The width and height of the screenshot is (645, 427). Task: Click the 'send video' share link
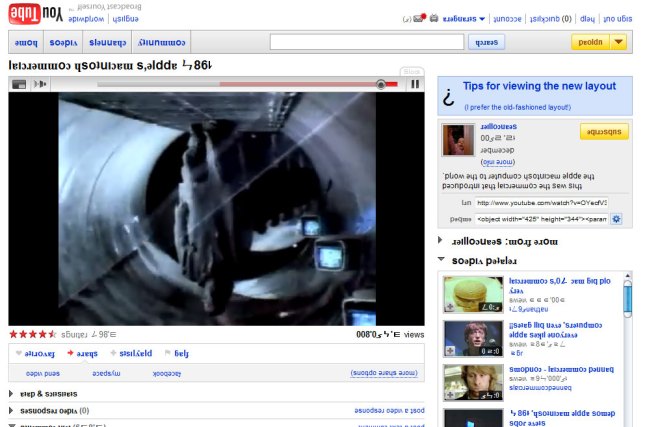click(x=43, y=374)
